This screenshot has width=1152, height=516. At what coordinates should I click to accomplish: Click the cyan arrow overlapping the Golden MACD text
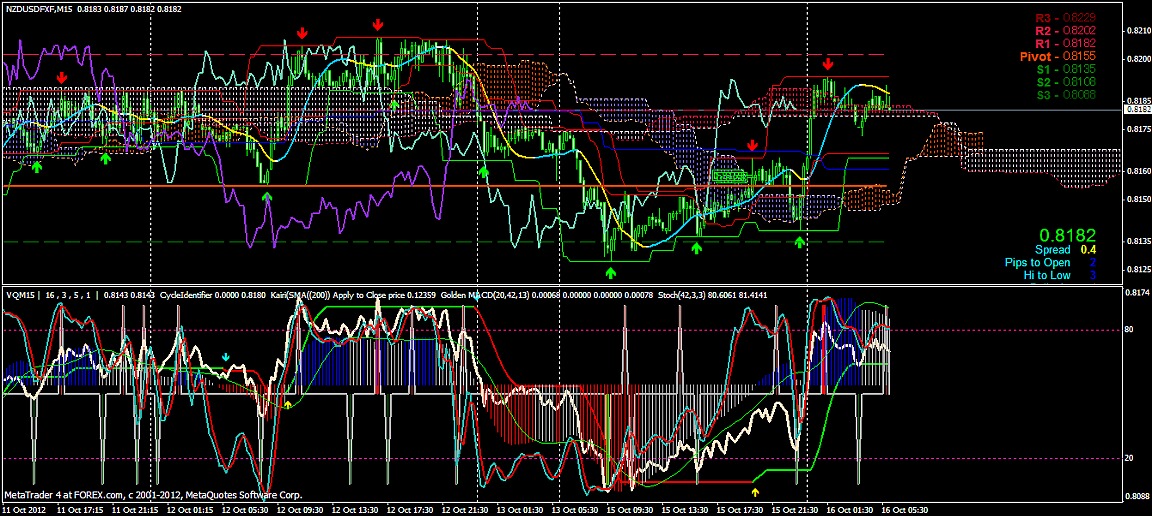(477, 296)
